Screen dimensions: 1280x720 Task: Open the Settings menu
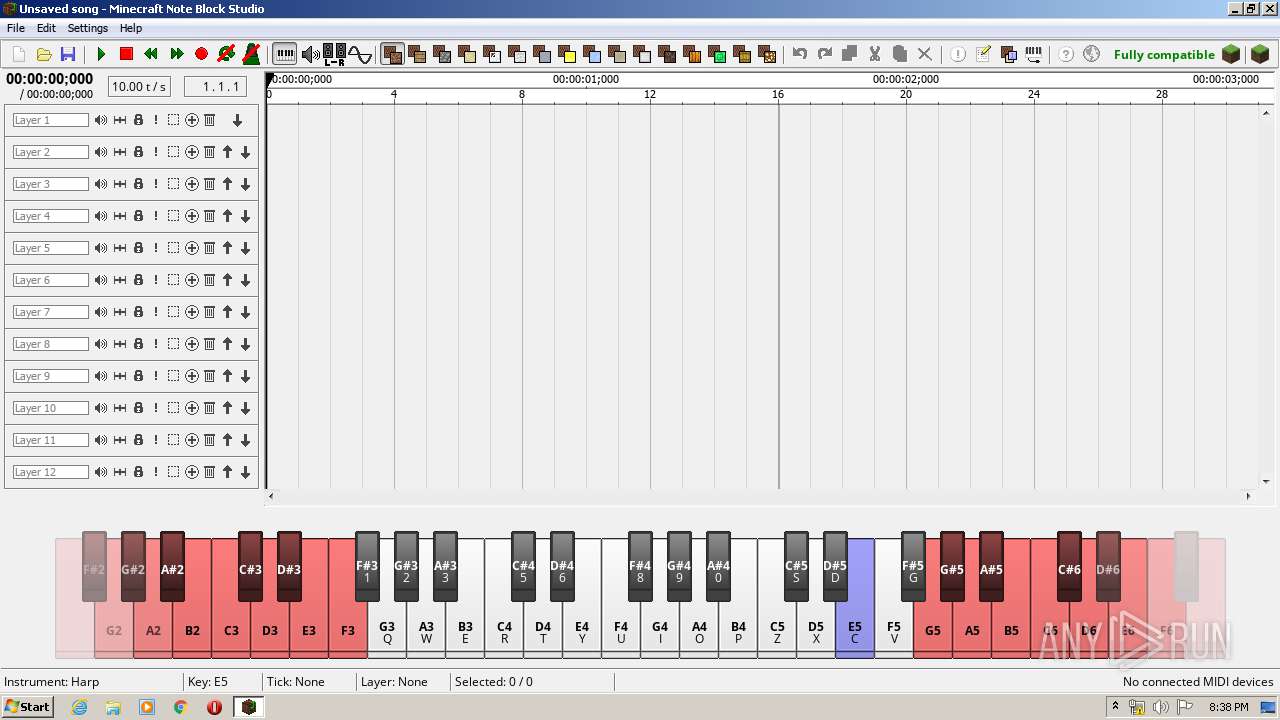click(x=88, y=28)
